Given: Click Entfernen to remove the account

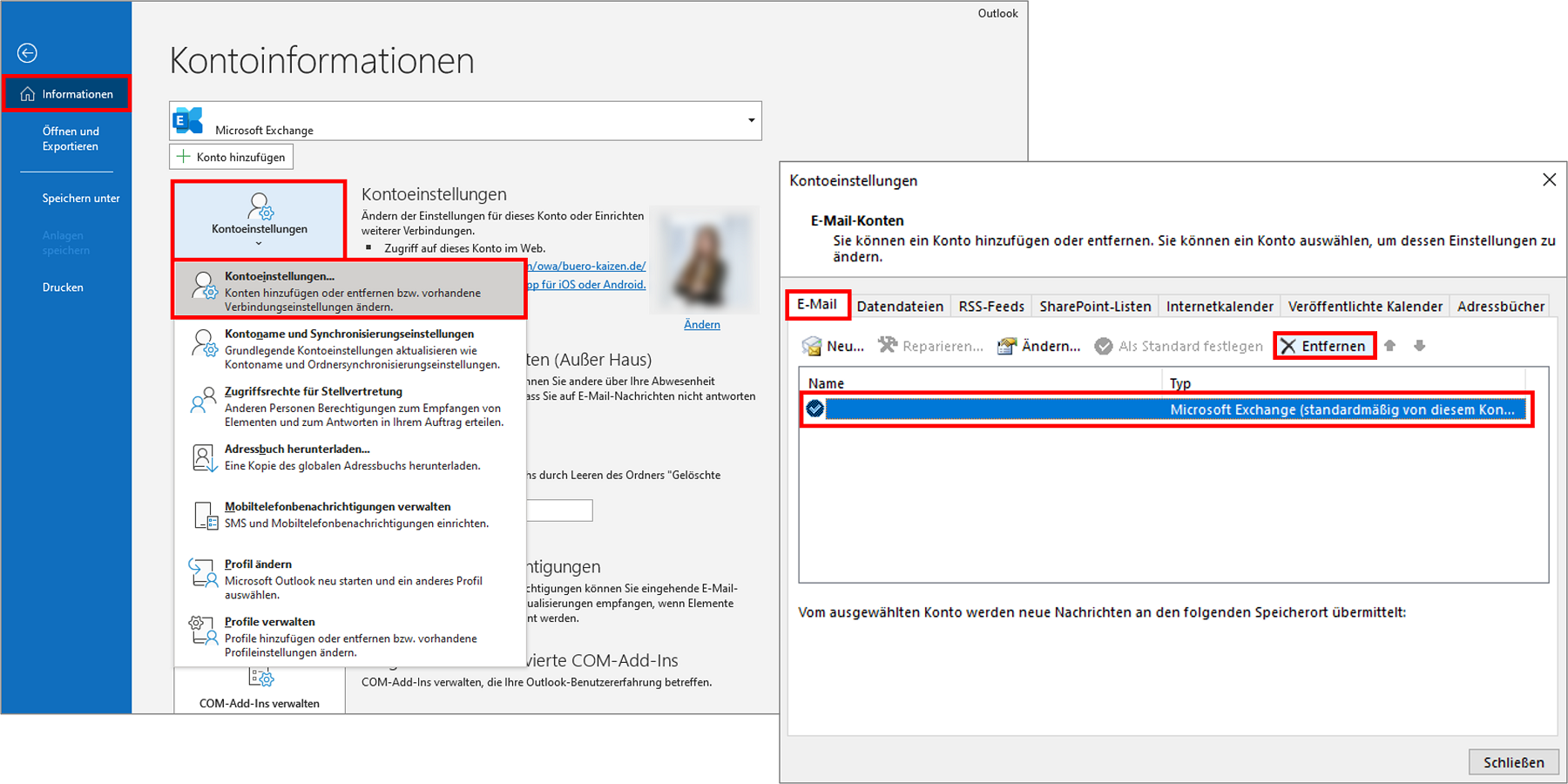Looking at the screenshot, I should coord(1324,346).
